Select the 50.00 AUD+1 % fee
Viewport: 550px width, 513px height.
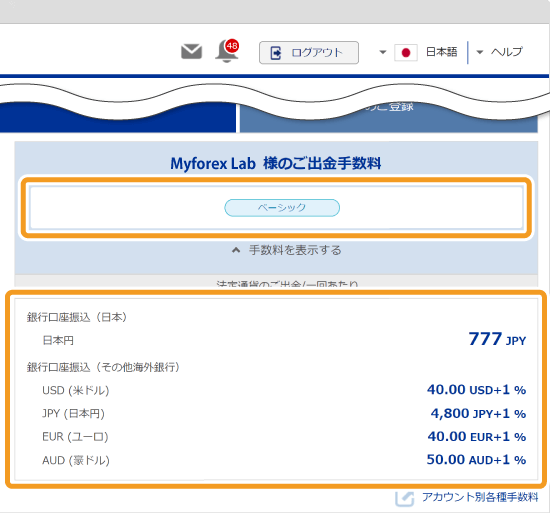[x=476, y=459]
